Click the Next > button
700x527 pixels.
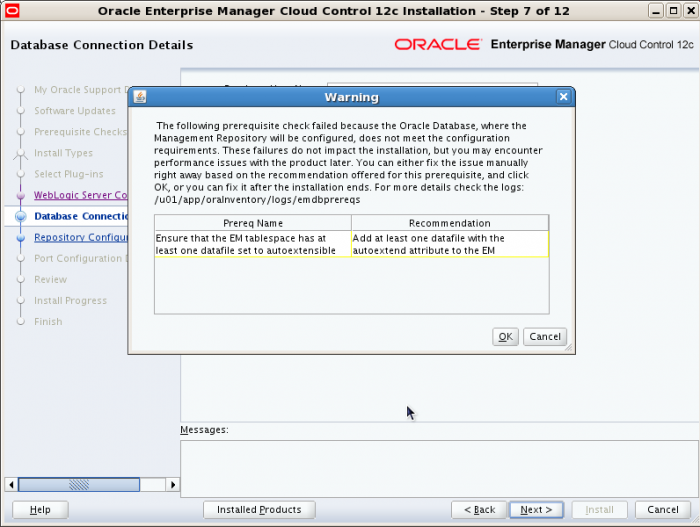536,510
